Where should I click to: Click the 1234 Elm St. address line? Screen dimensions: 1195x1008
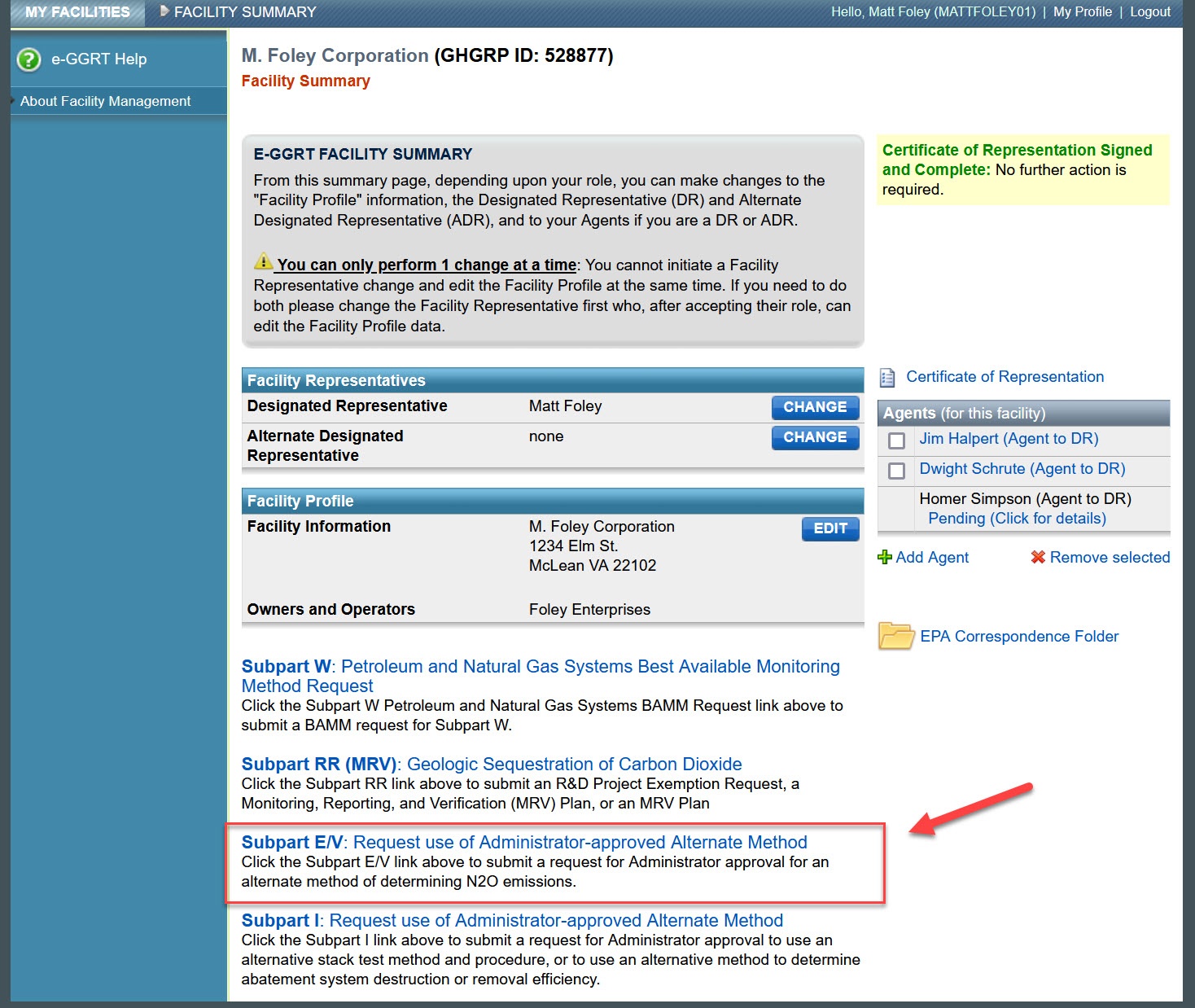click(573, 546)
